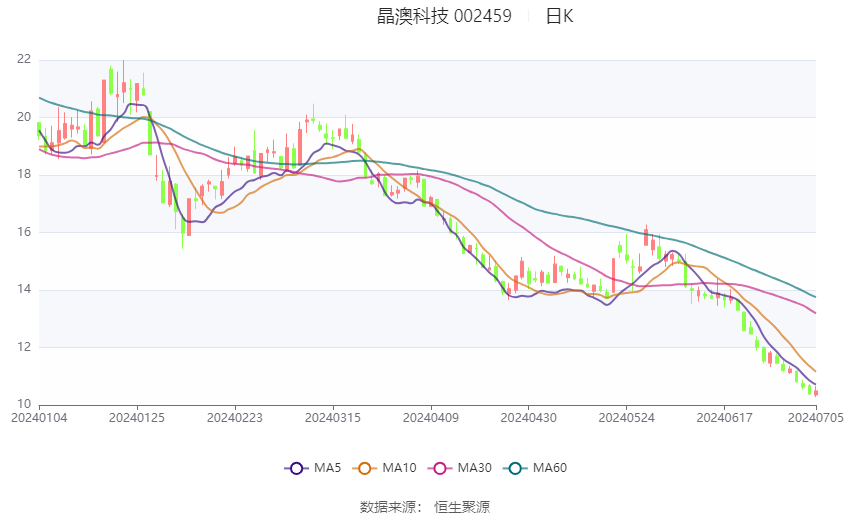Click x-axis date label 20240125
Image resolution: width=850 pixels, height=517 pixels.
137,418
